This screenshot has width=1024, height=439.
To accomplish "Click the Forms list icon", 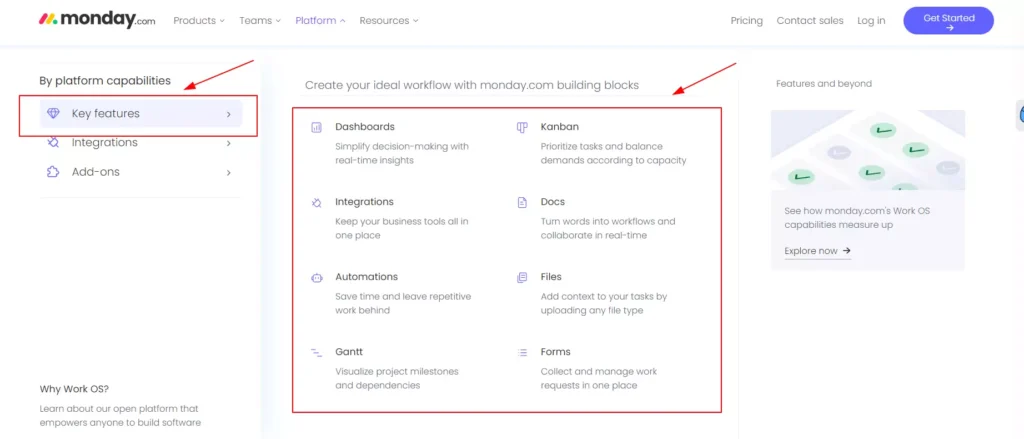I will 522,353.
